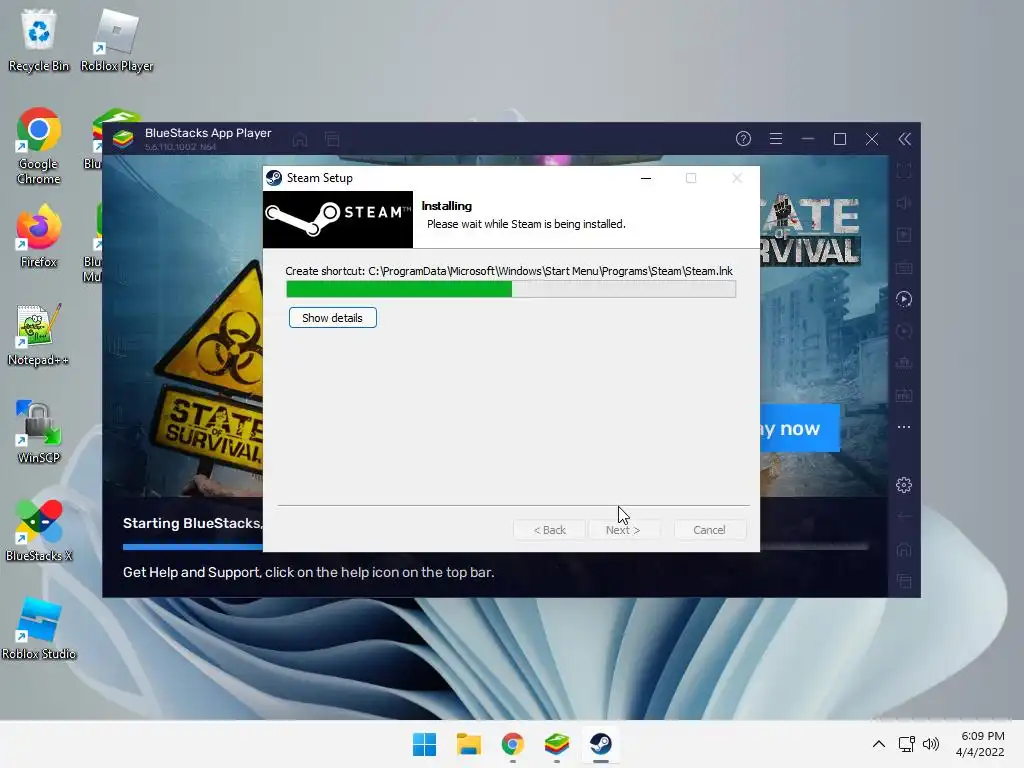The width and height of the screenshot is (1024, 768).
Task: Click BlueStacks icon in taskbar
Action: 556,744
